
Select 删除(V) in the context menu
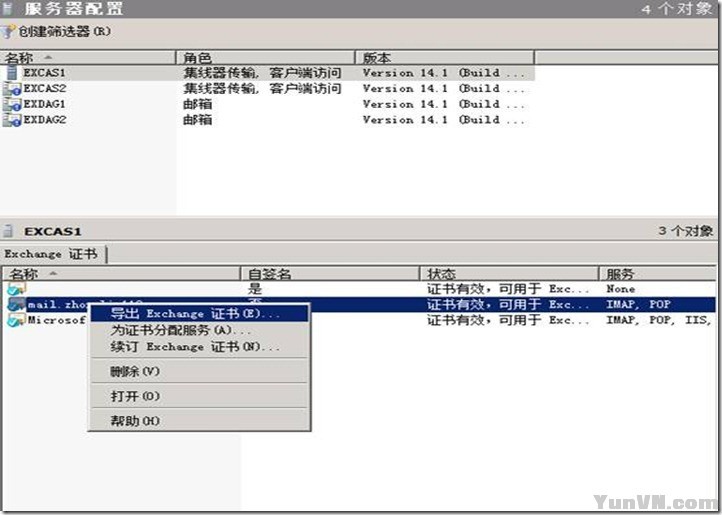199,371
